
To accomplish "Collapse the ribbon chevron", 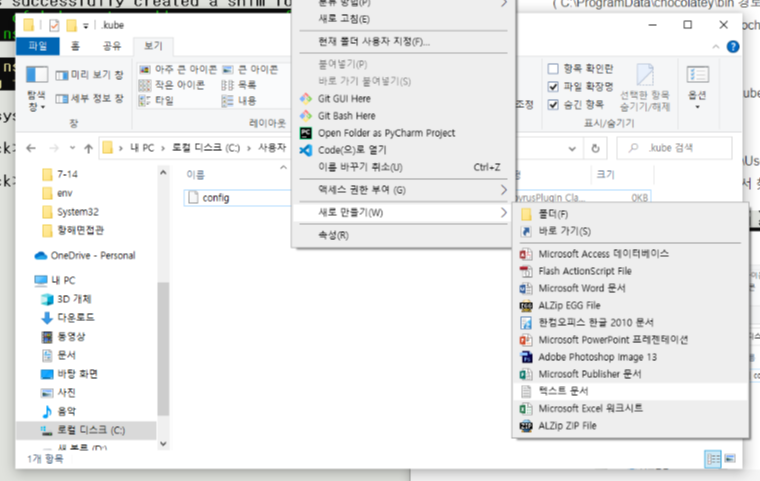I will point(715,47).
